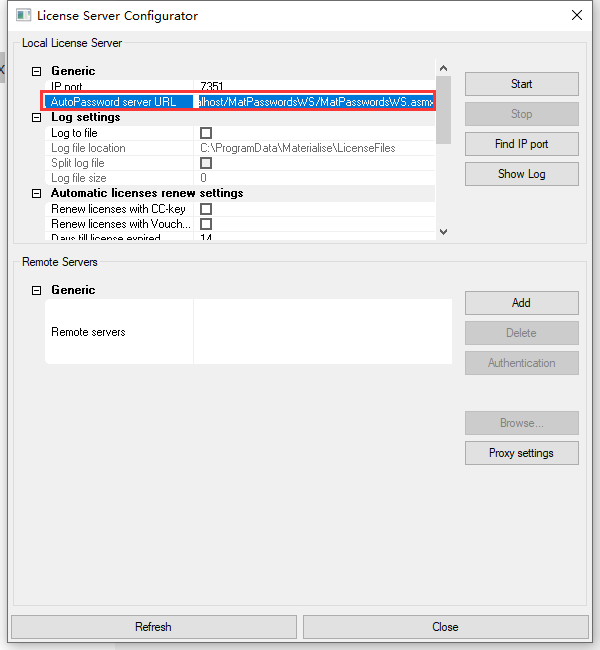Select the Log file location label
This screenshot has width=600, height=650.
tap(88, 148)
